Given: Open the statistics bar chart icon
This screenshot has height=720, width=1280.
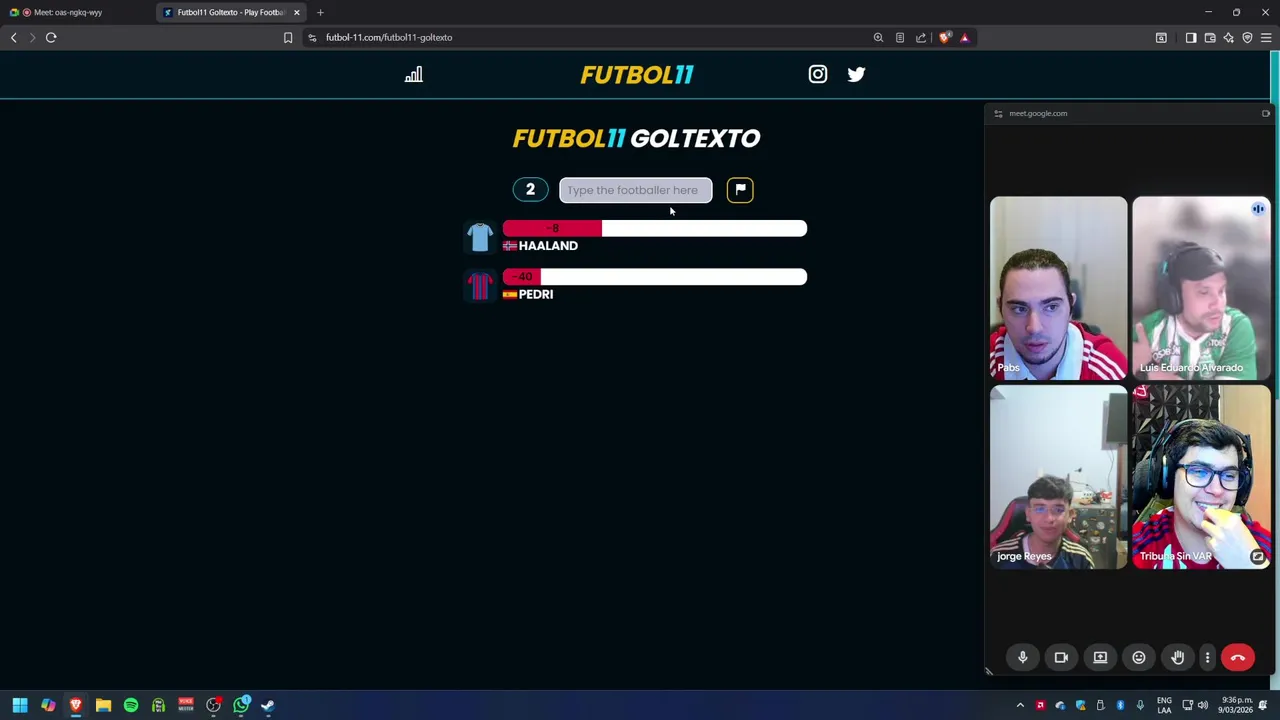Looking at the screenshot, I should point(413,75).
